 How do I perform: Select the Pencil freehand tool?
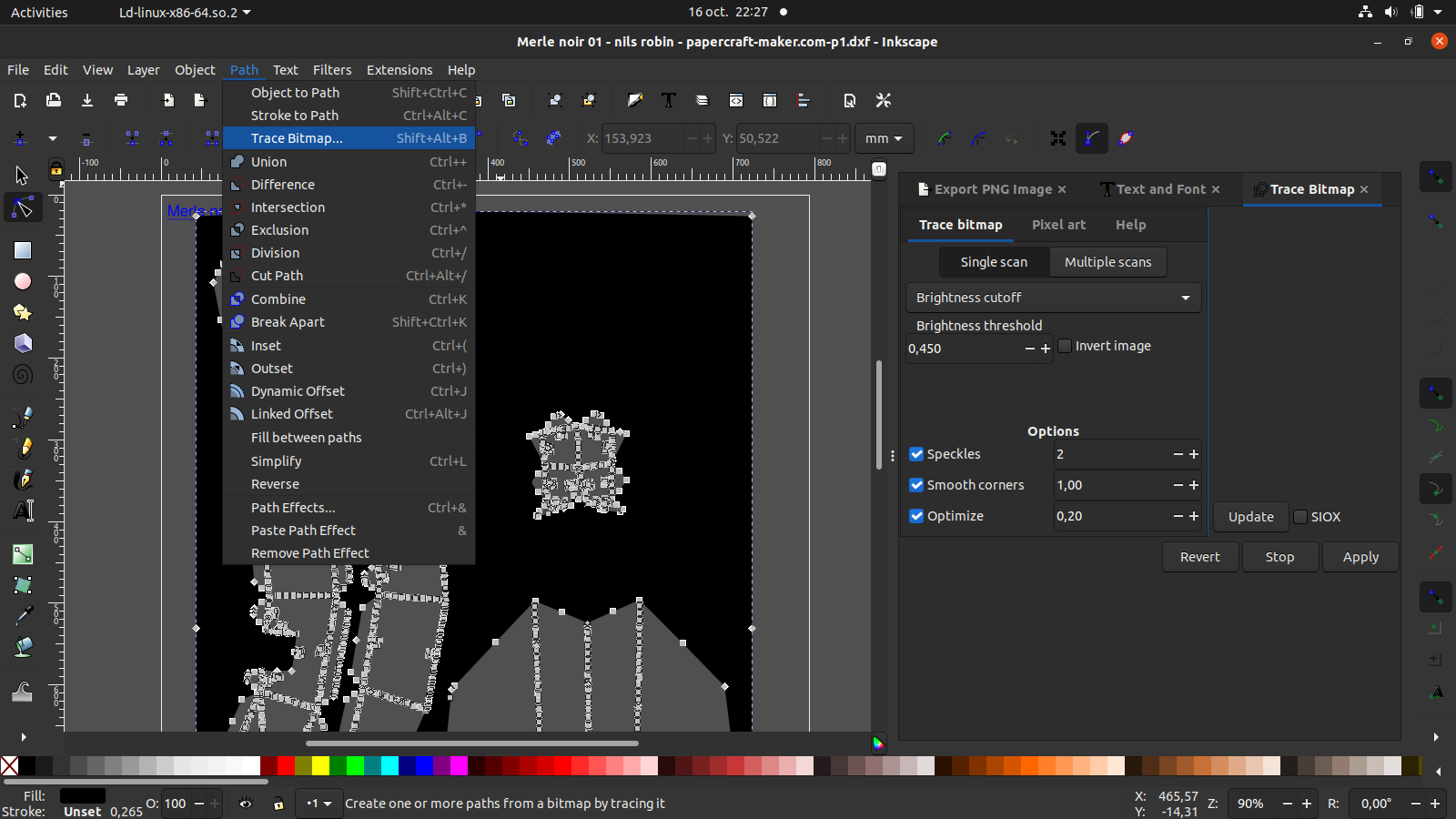[x=22, y=448]
